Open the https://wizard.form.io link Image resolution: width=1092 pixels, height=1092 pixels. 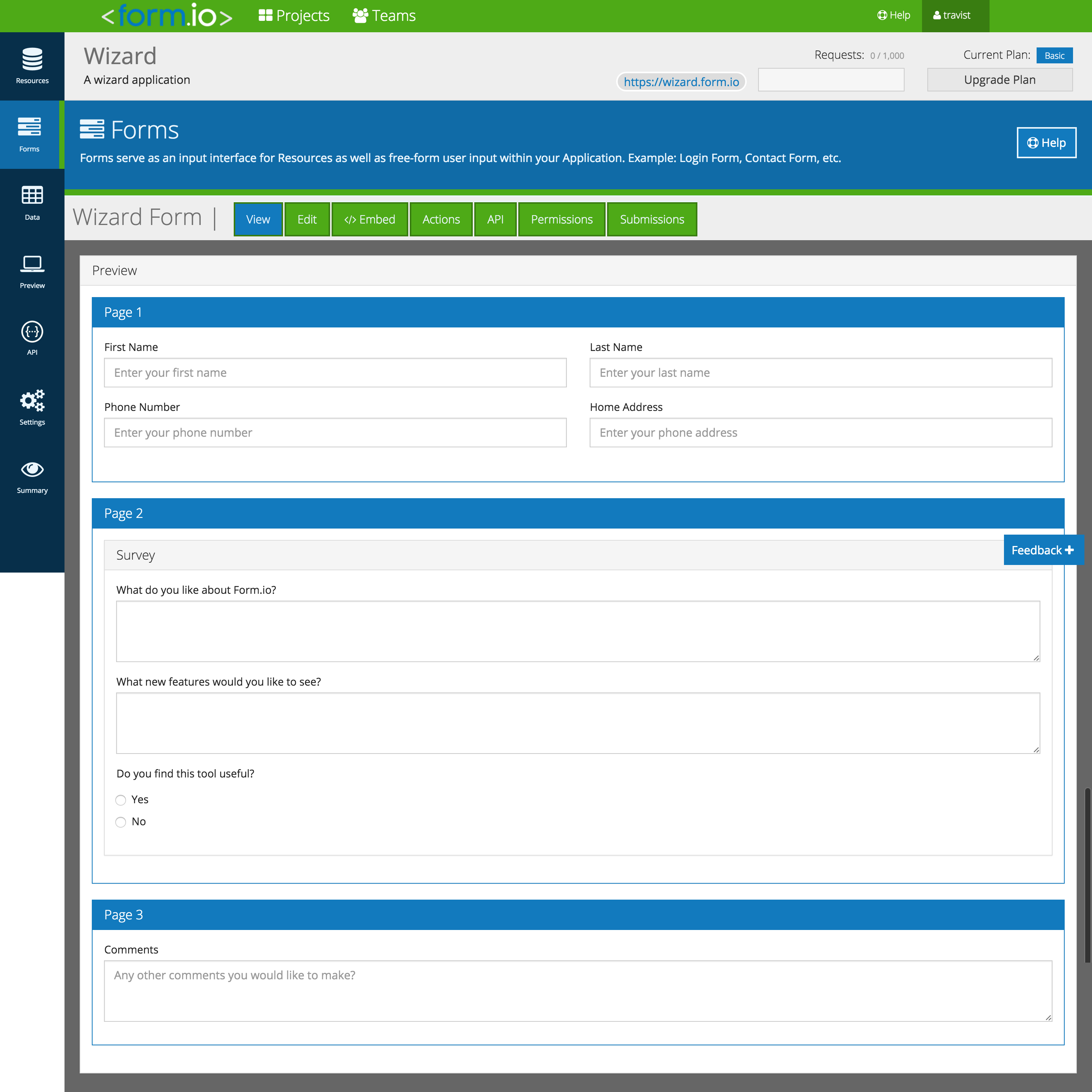click(x=681, y=82)
